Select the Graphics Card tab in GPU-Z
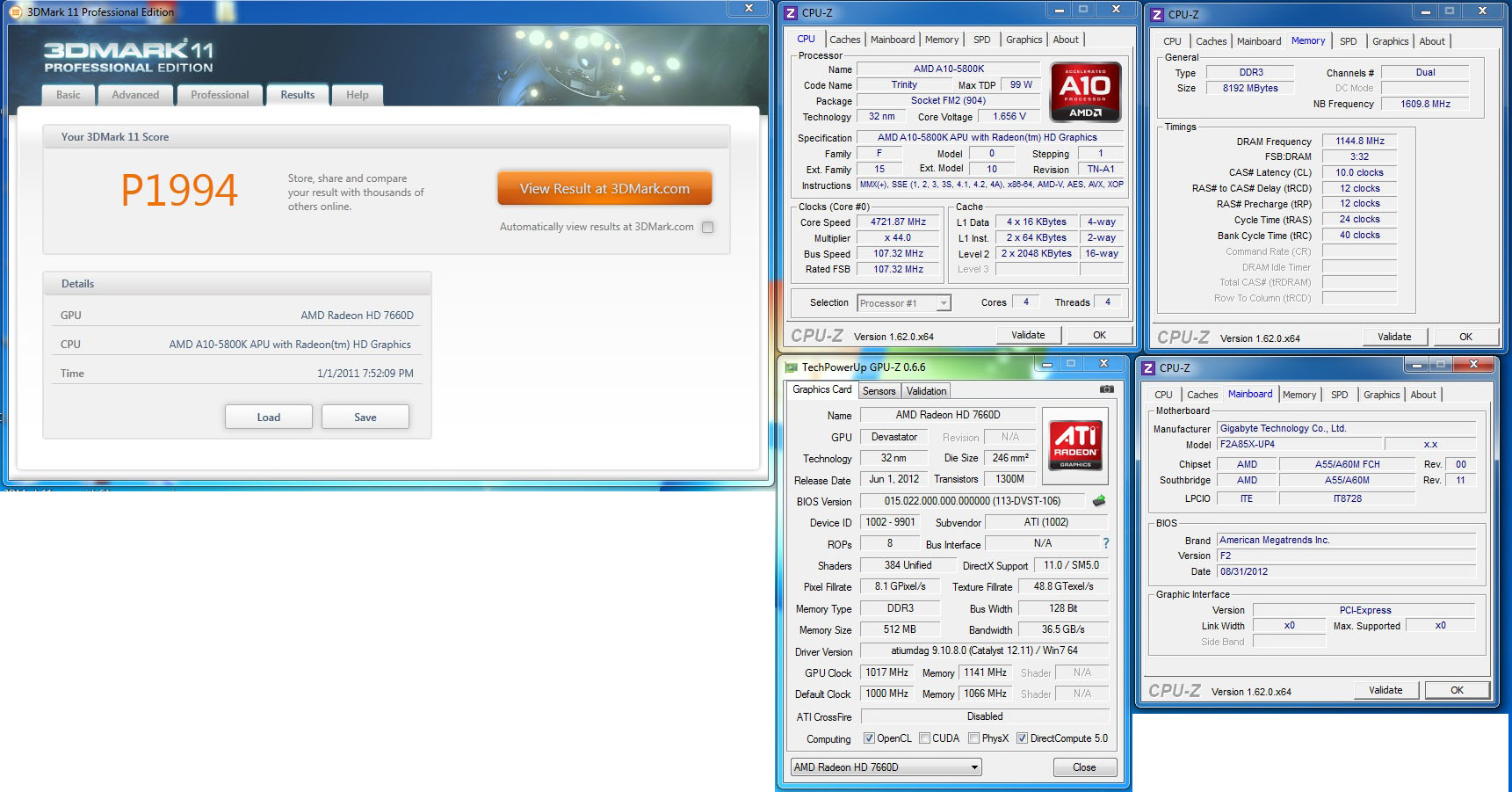Image resolution: width=1512 pixels, height=792 pixels. [x=822, y=389]
